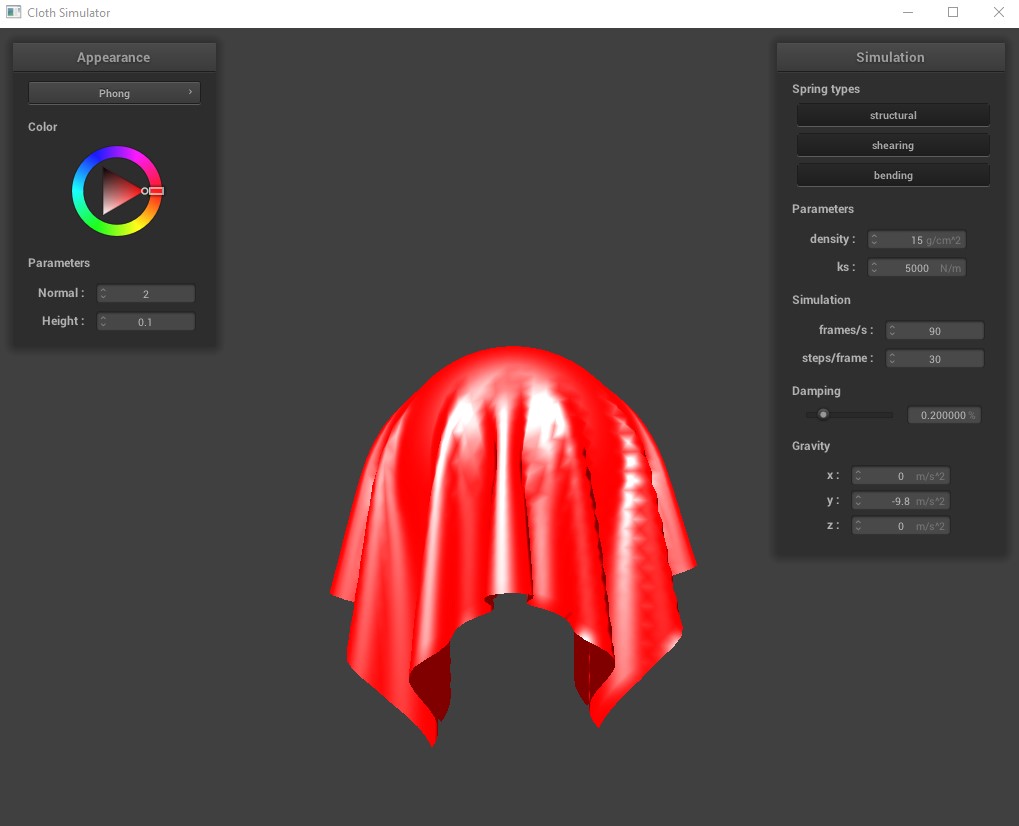Viewport: 1019px width, 826px height.
Task: Click the Normal field stepper arrows
Action: pos(103,294)
